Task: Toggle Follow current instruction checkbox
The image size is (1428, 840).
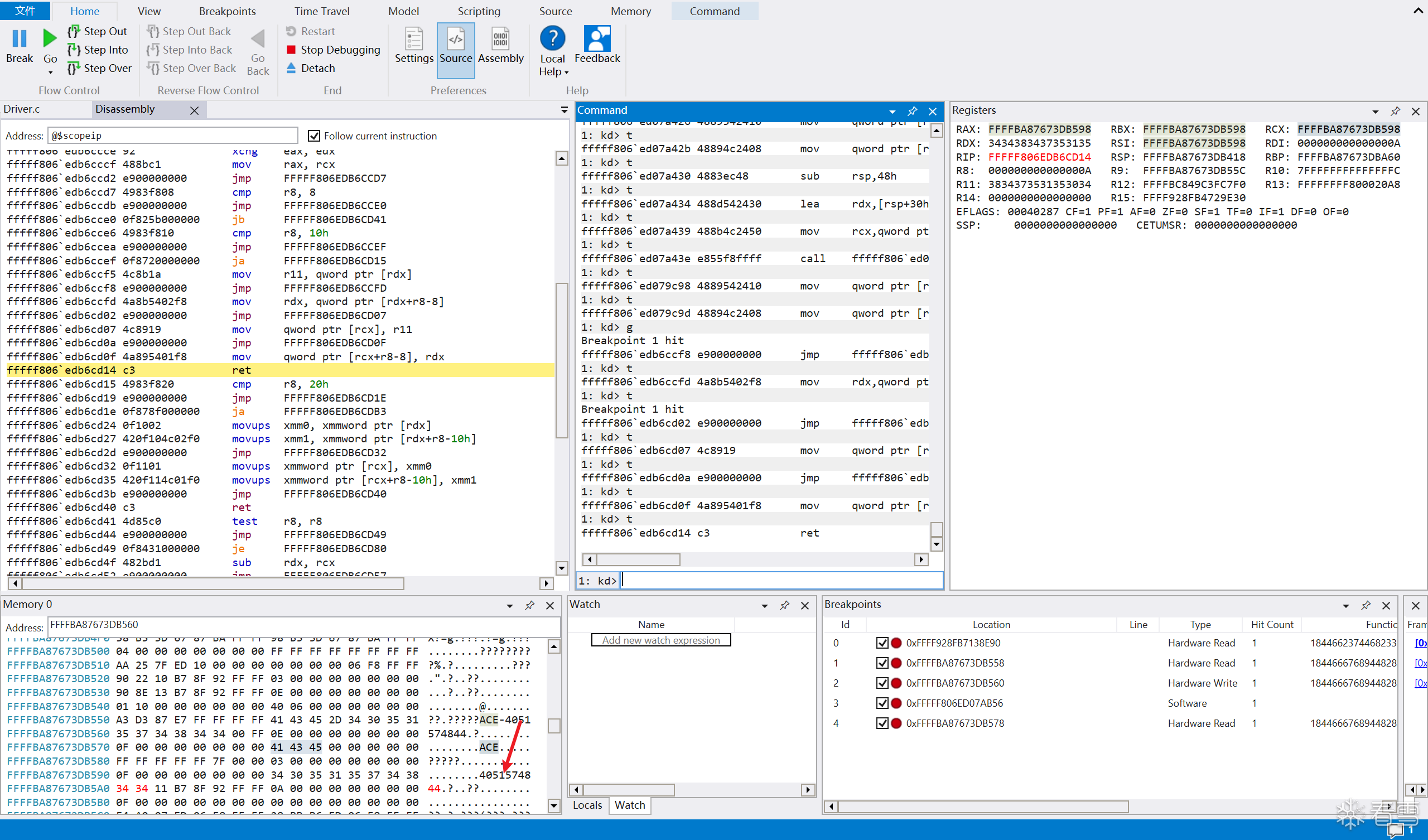Action: tap(314, 136)
